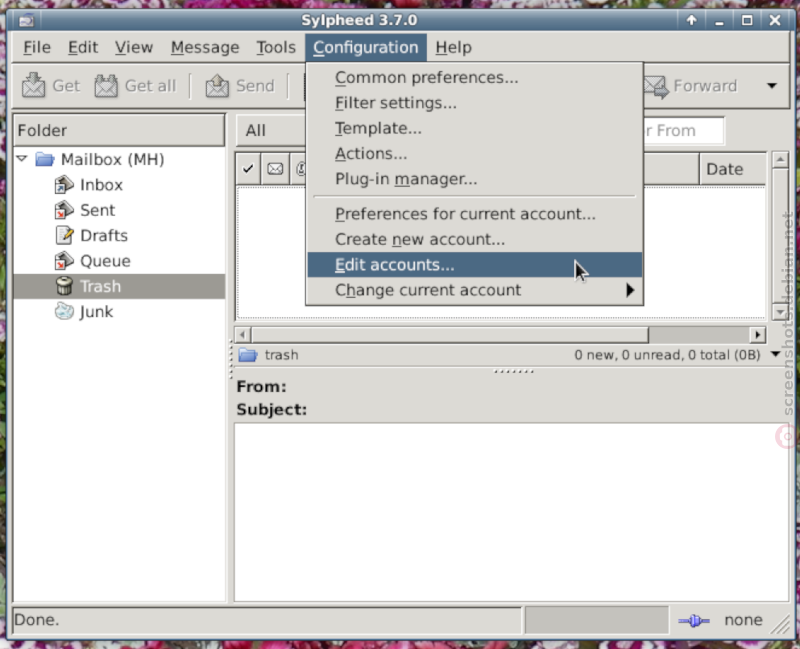The image size is (800, 649).
Task: Click the Get all mail icon
Action: coord(106,86)
